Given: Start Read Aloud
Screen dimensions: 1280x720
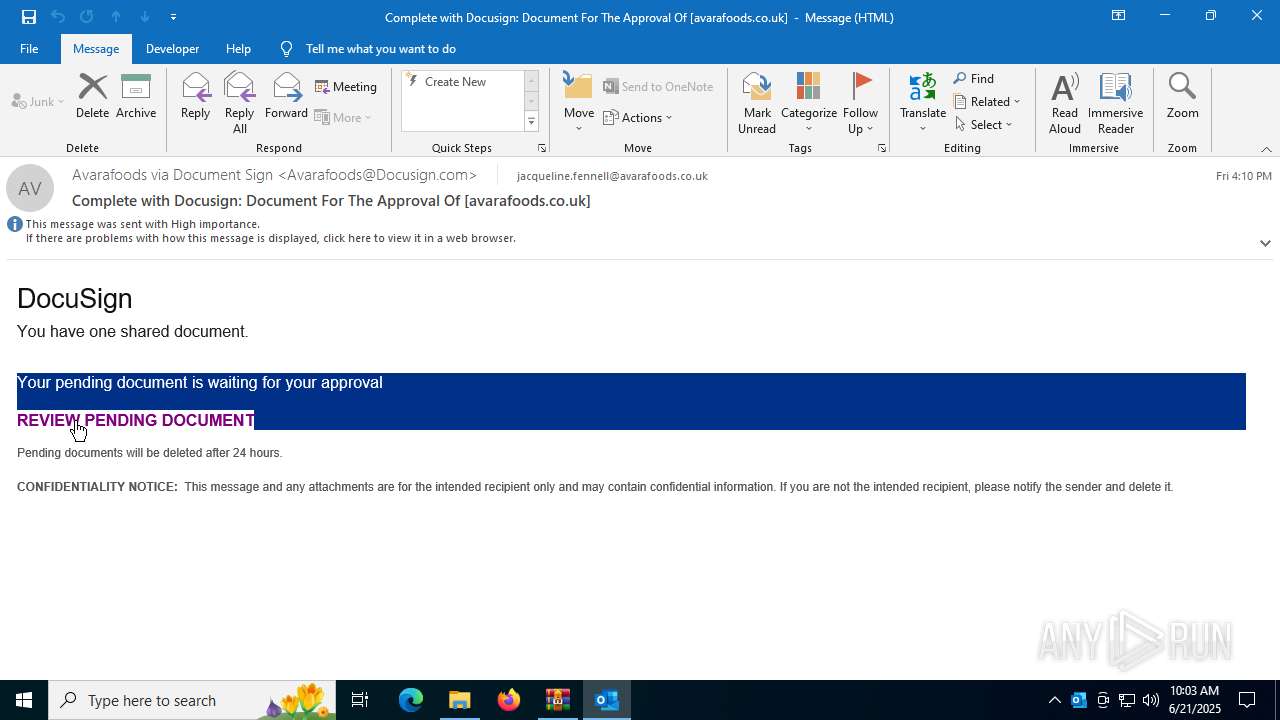Looking at the screenshot, I should coord(1064,102).
